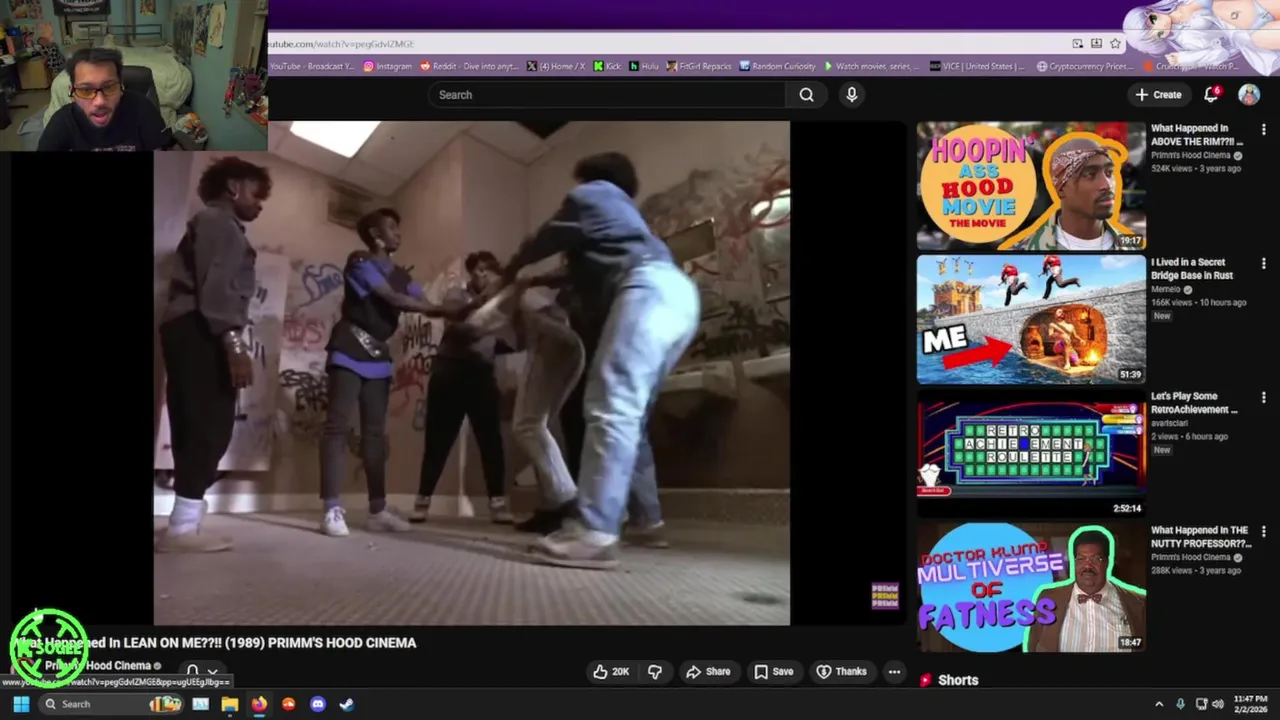This screenshot has width=1280, height=720.
Task: Open Discord from the taskbar
Action: coord(318,704)
